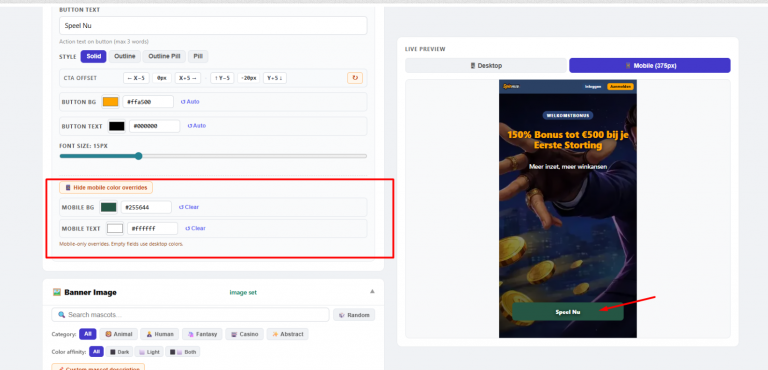The image size is (768, 370).
Task: Click the Search mascots input field
Action: 191,315
